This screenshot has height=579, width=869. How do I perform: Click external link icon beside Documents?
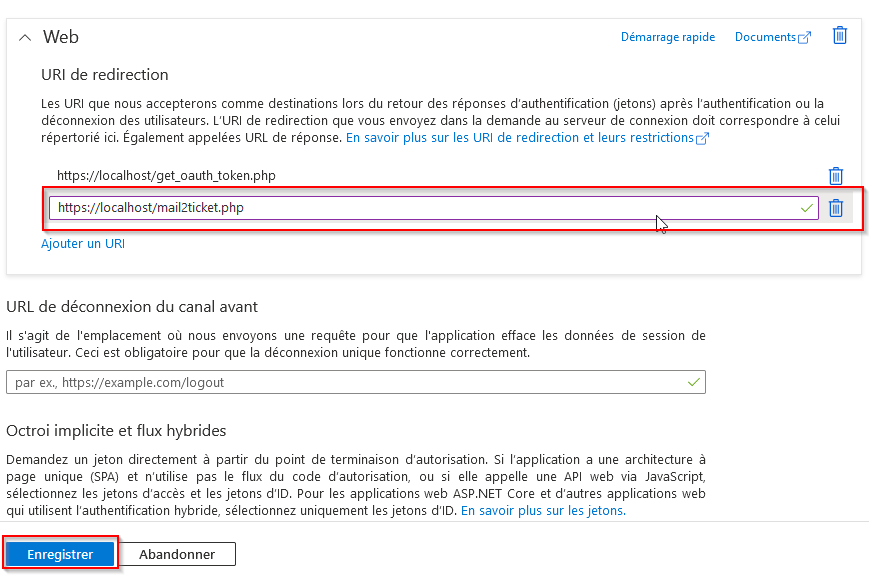pyautogui.click(x=805, y=37)
